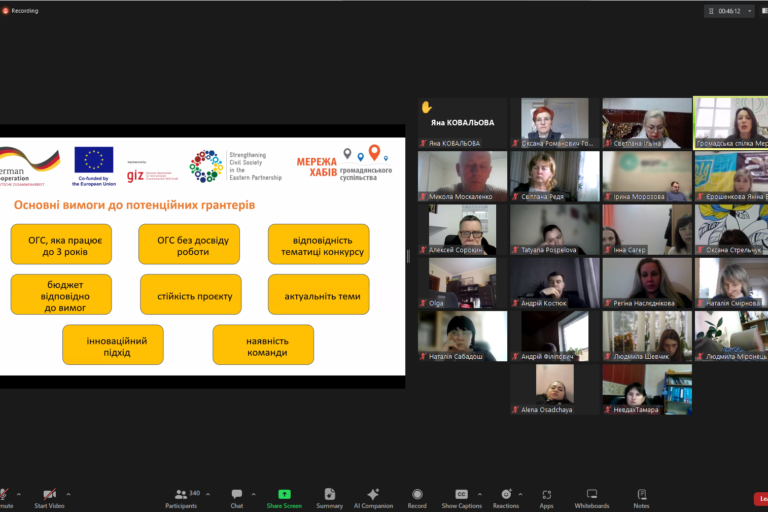768x512 pixels.
Task: Select Оксана Стрельчук video tile
Action: tap(731, 230)
